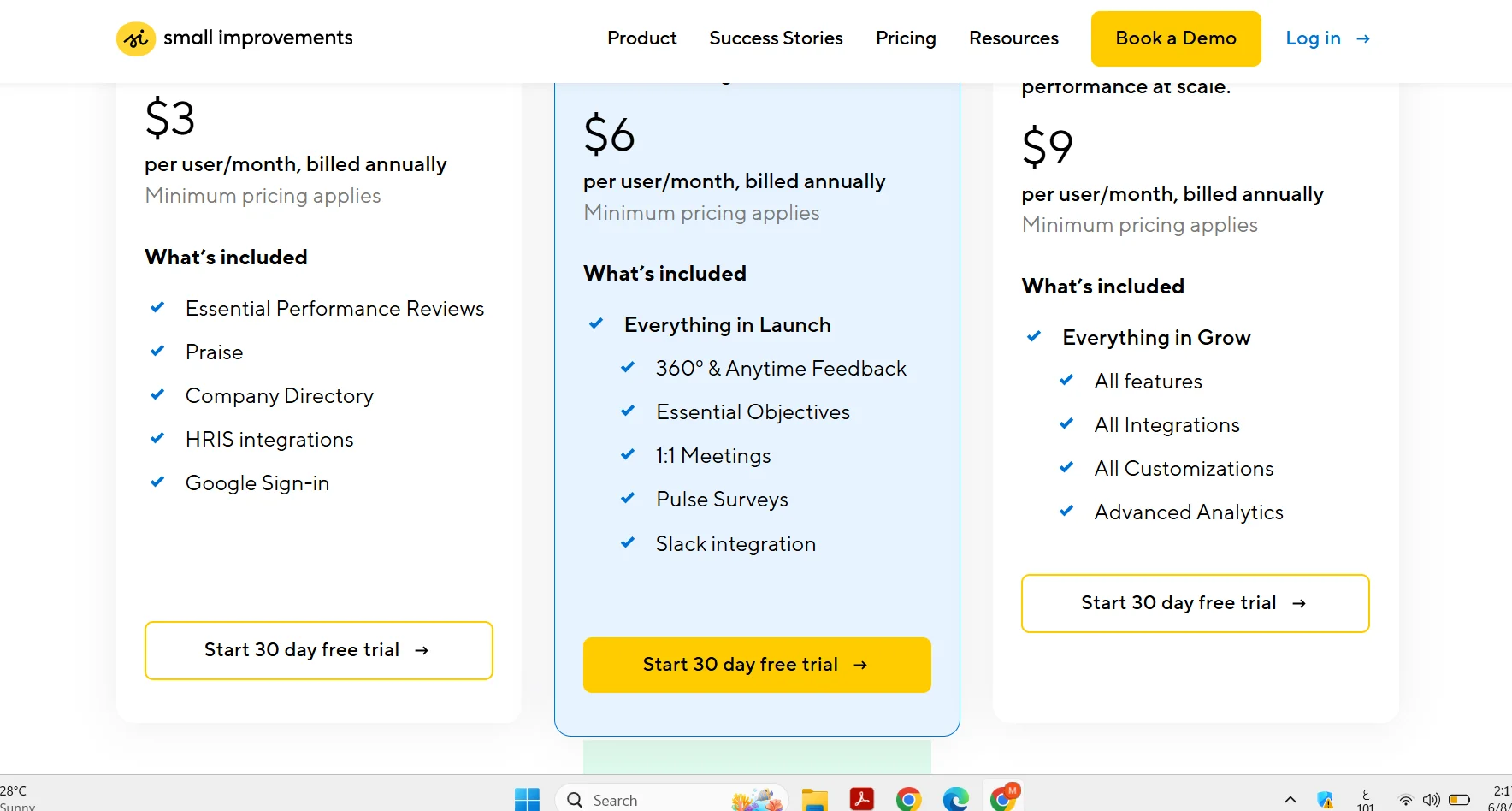Screen dimensions: 1512x811
Task: Click the $6 price text
Action: click(x=609, y=135)
